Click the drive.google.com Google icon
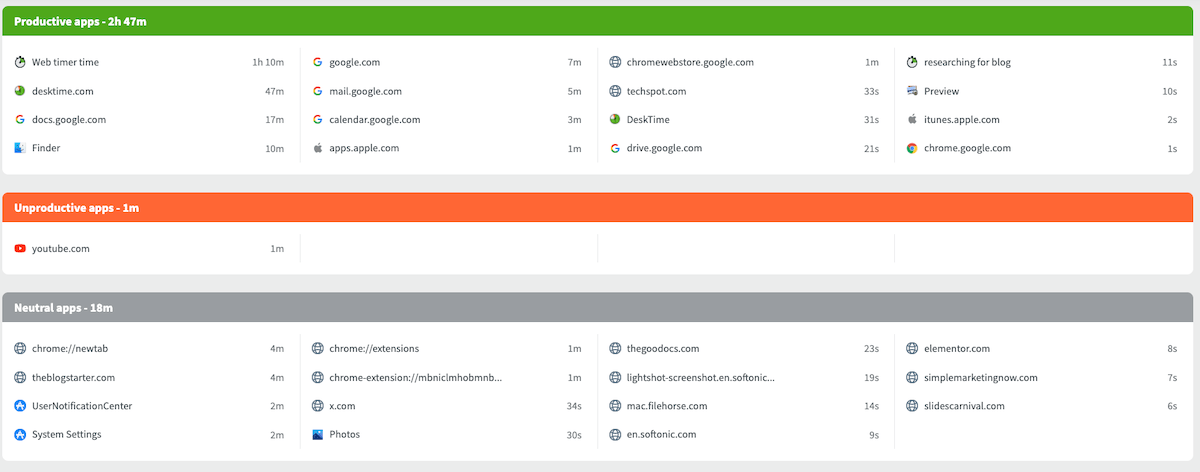1200x472 pixels. 615,148
